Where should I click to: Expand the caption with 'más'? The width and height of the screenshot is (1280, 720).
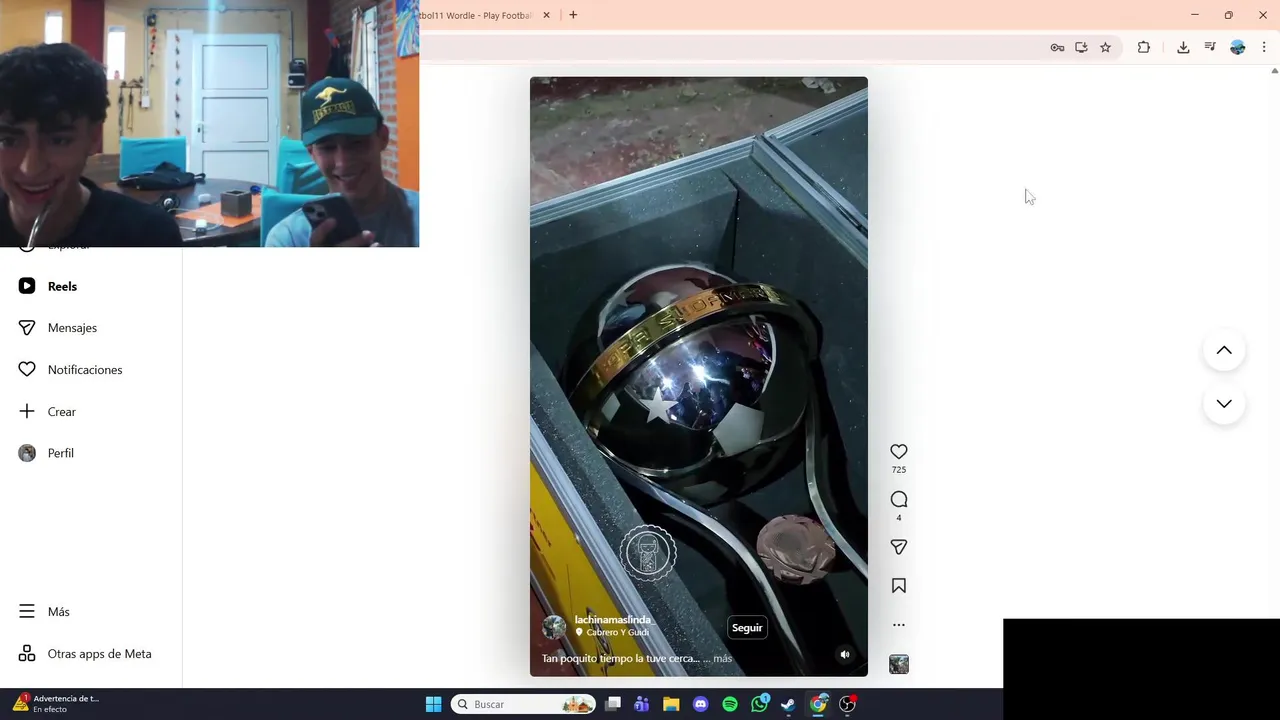click(x=722, y=659)
